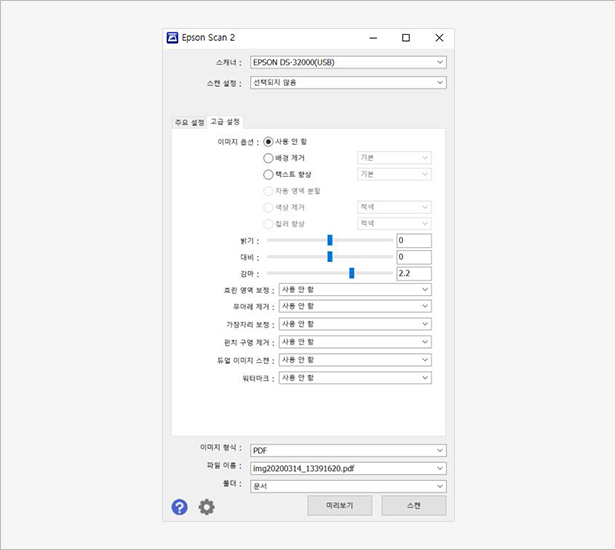615x550 pixels.
Task: Click the 스캔 button
Action: (x=414, y=505)
